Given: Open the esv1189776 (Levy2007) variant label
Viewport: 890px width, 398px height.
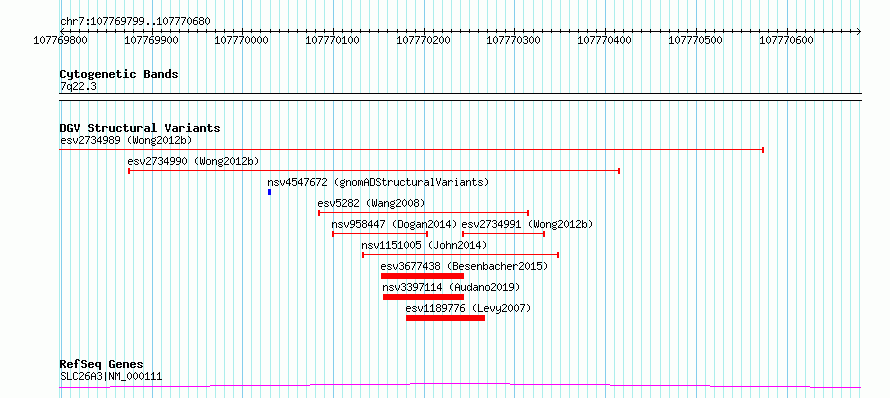Looking at the screenshot, I should (x=468, y=308).
